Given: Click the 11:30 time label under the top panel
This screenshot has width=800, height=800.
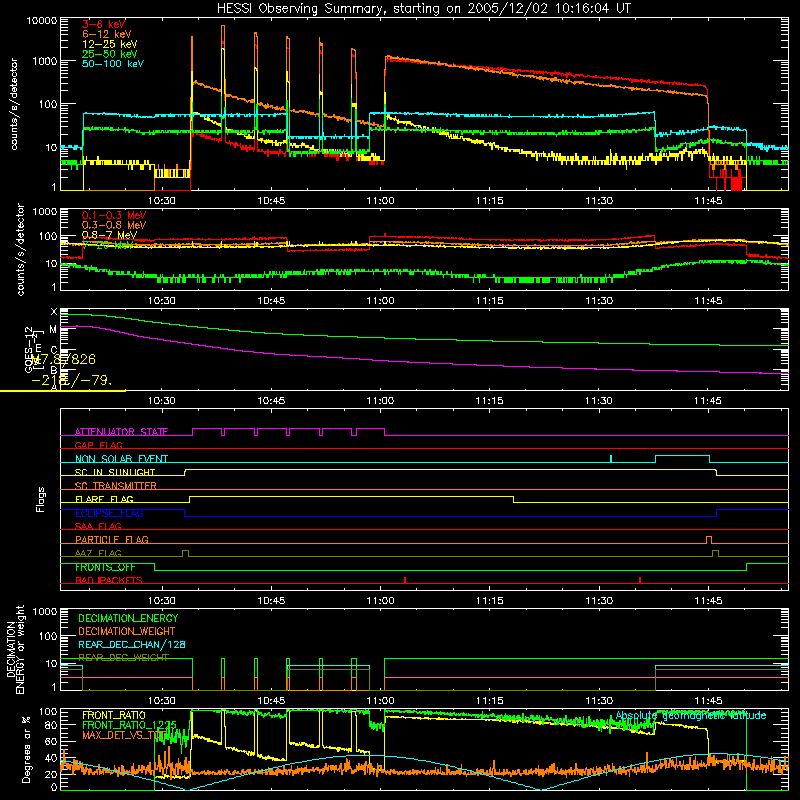Looking at the screenshot, I should pos(598,201).
